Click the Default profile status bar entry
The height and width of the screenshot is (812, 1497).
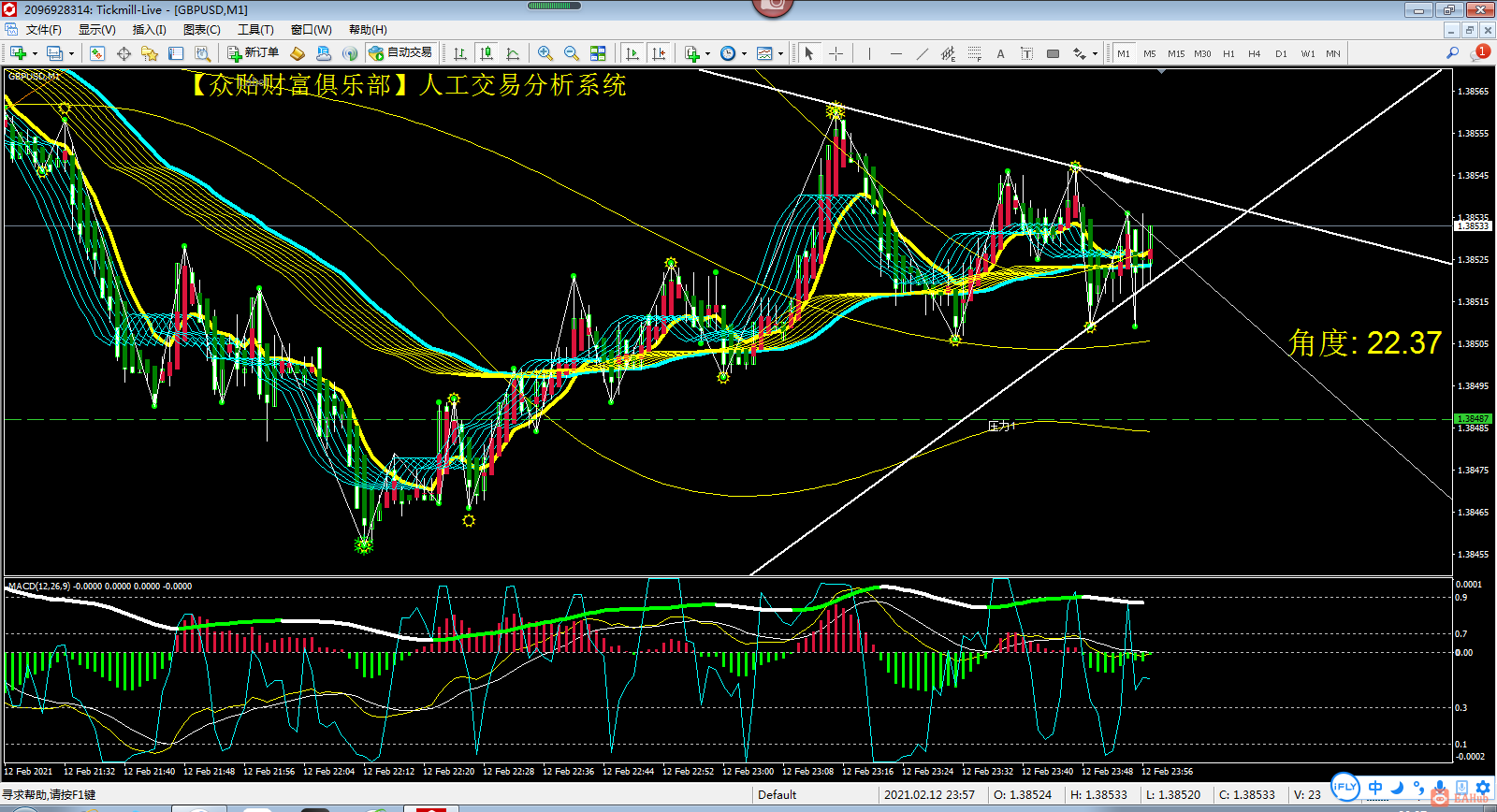click(x=778, y=795)
